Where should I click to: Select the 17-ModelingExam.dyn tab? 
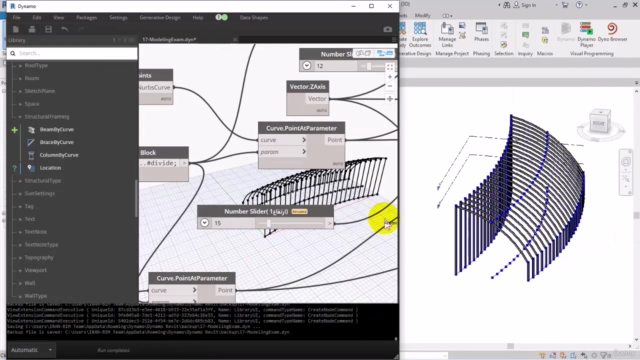coord(169,40)
